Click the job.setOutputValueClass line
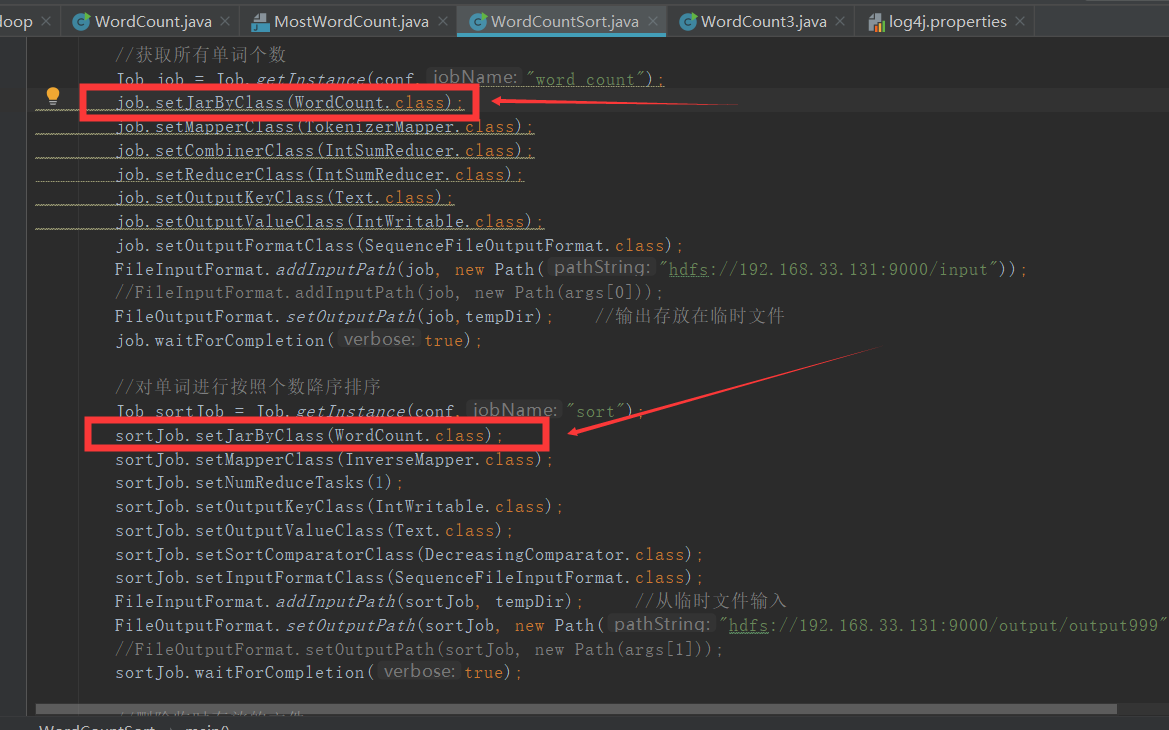Screen dimensions: 1169x730 [330, 221]
